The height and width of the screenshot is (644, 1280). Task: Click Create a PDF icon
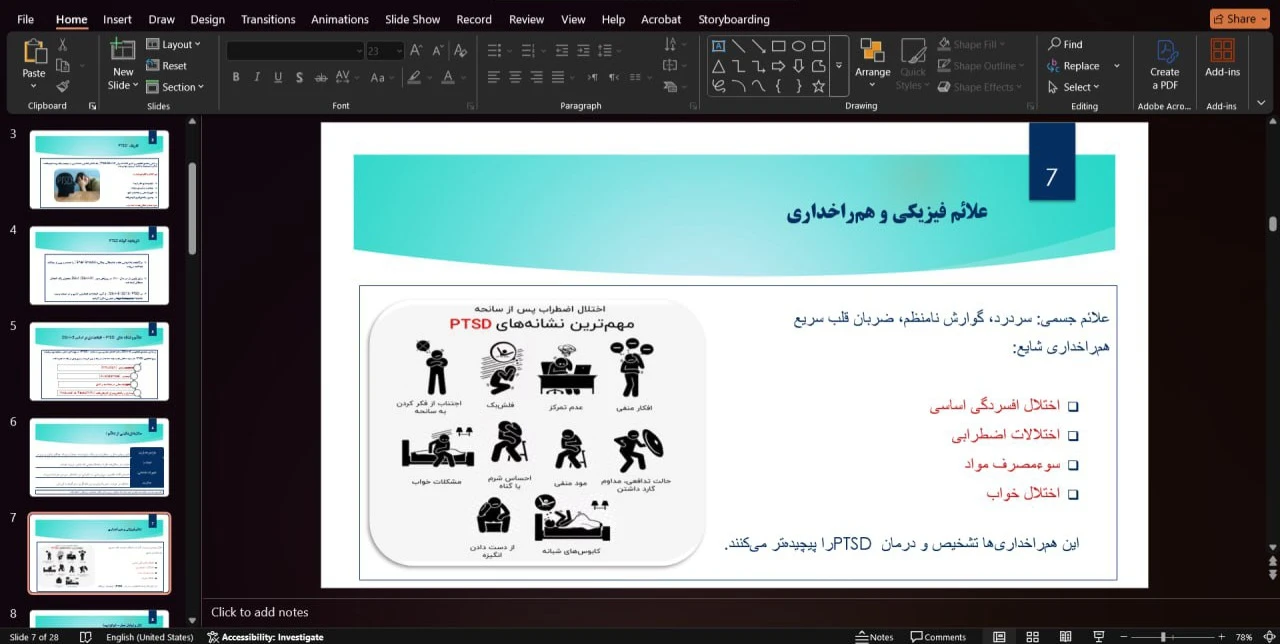(x=1164, y=64)
